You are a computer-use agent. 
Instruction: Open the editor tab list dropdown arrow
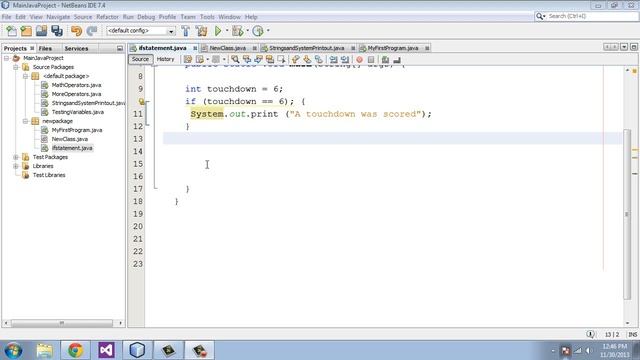[624, 47]
